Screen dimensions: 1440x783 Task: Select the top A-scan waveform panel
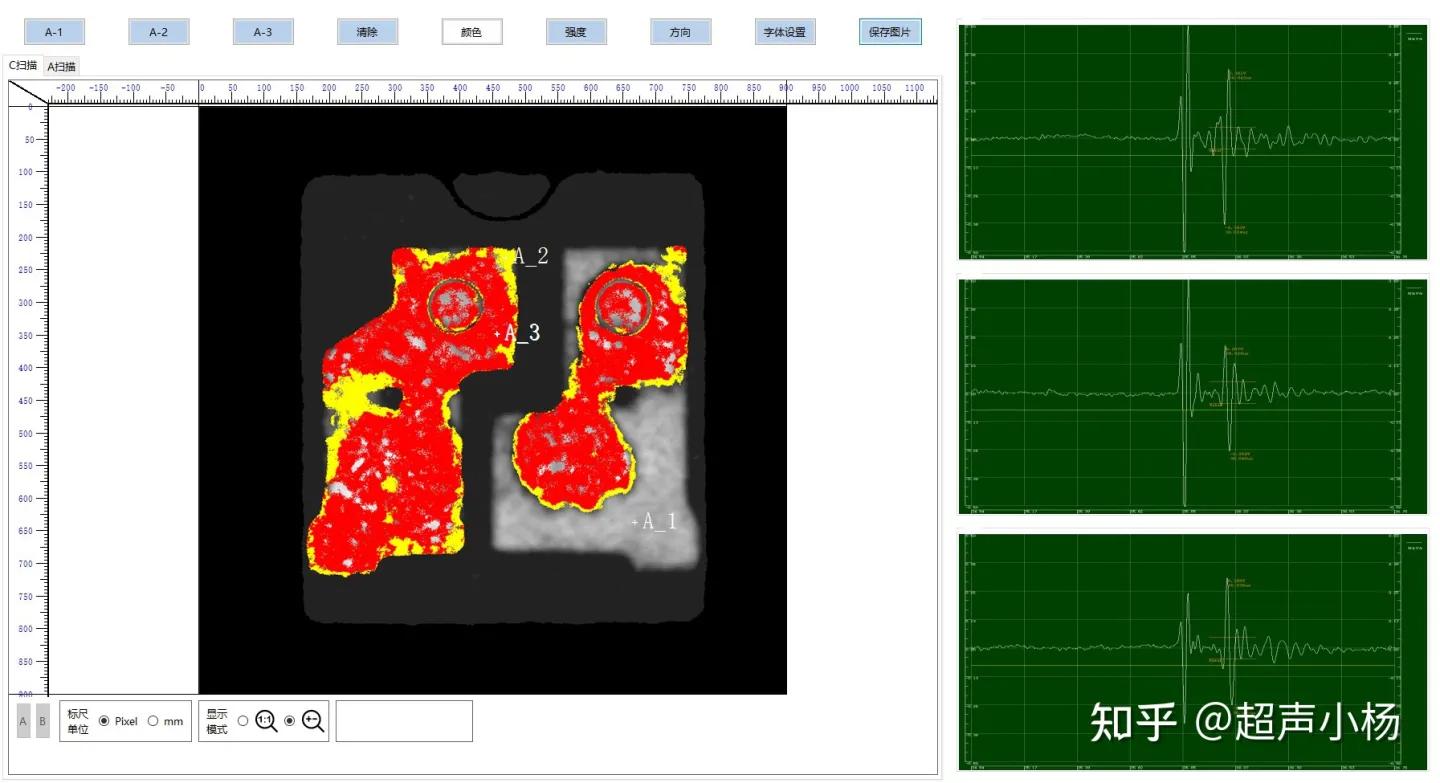tap(1193, 140)
